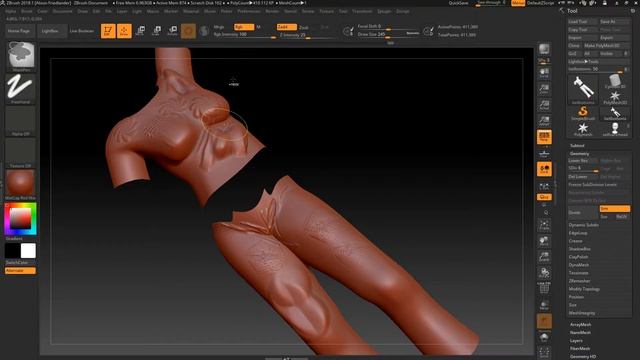The width and height of the screenshot is (640, 360).
Task: Open the Material menu
Action: pyautogui.click(x=191, y=11)
